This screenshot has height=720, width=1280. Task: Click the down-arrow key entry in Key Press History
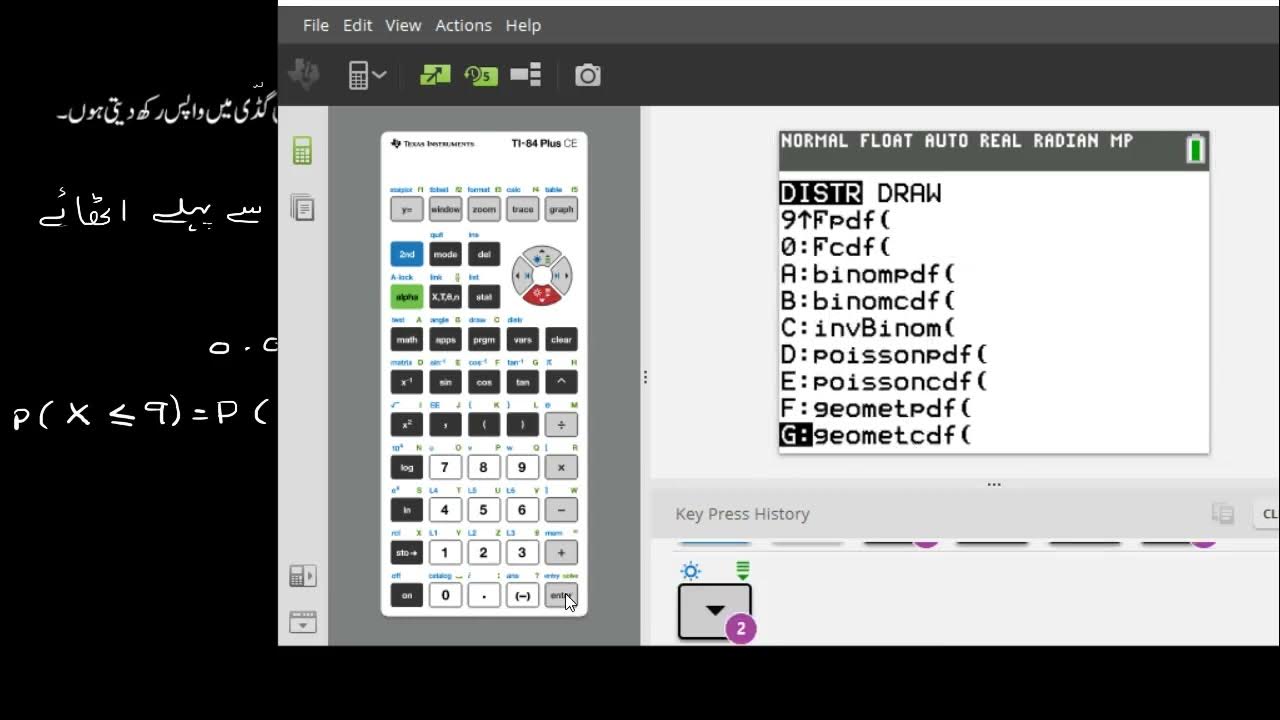point(715,610)
